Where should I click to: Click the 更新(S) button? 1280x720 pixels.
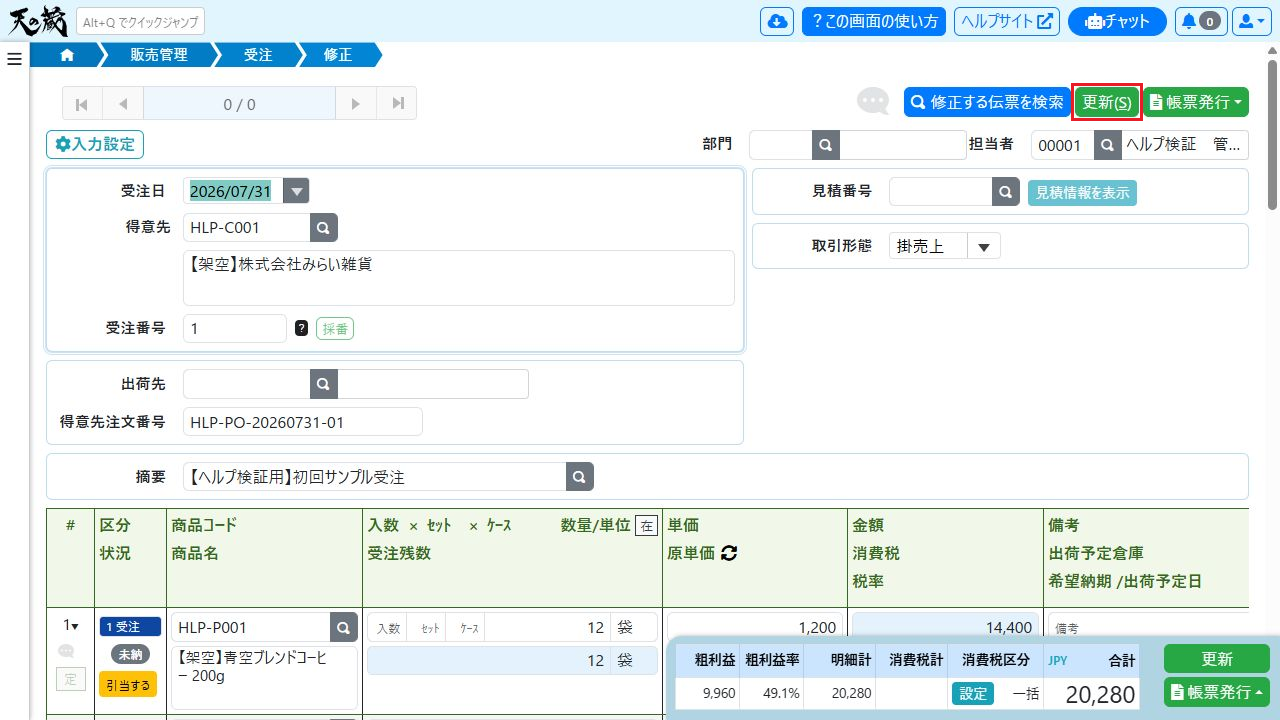(1107, 102)
